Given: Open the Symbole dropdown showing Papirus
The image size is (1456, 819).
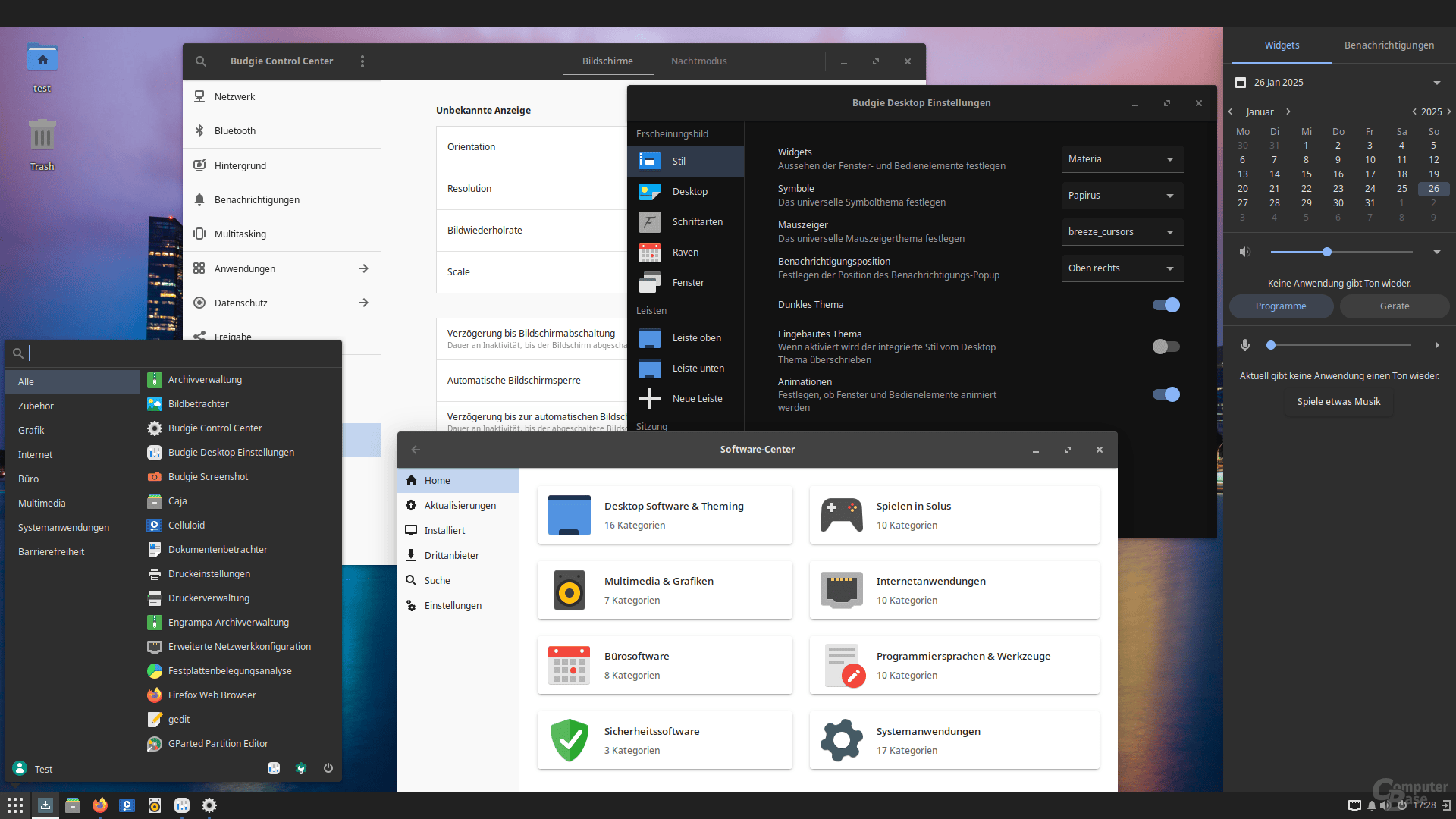Looking at the screenshot, I should click(x=1122, y=196).
